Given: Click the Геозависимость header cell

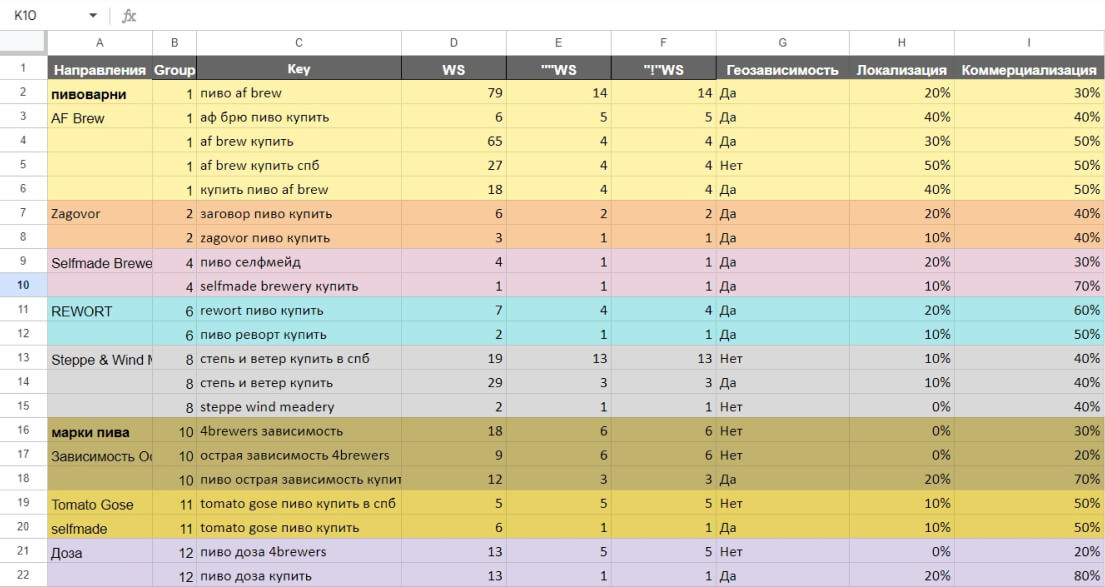Looking at the screenshot, I should coord(782,69).
